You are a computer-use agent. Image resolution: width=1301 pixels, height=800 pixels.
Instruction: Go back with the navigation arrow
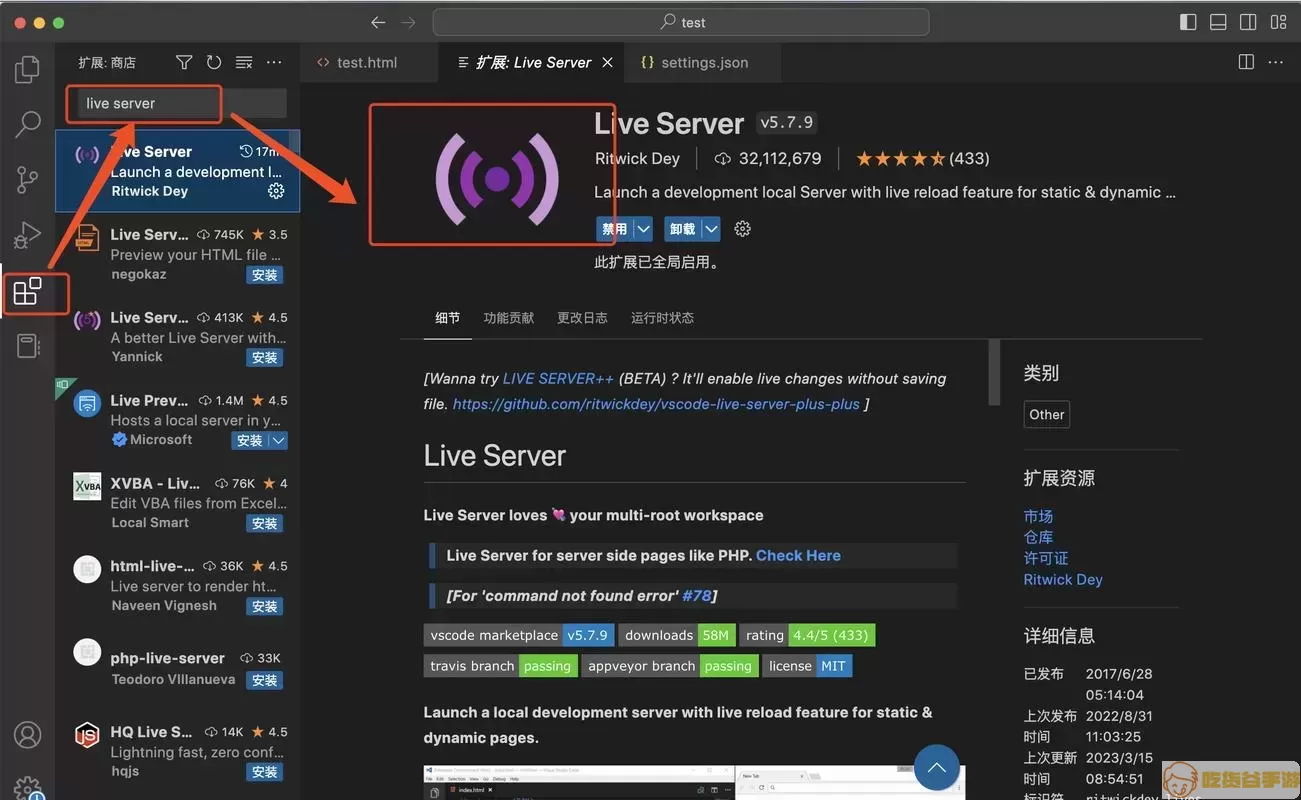point(378,22)
